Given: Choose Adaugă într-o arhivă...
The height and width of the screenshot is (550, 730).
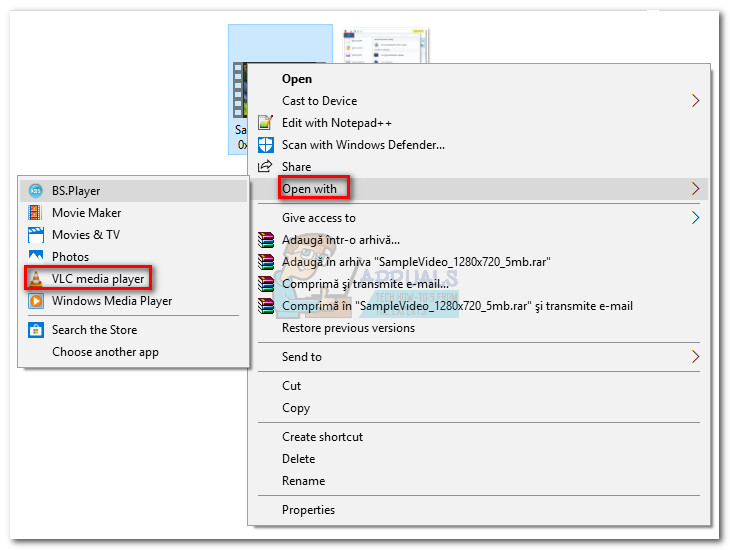Looking at the screenshot, I should [479, 240].
